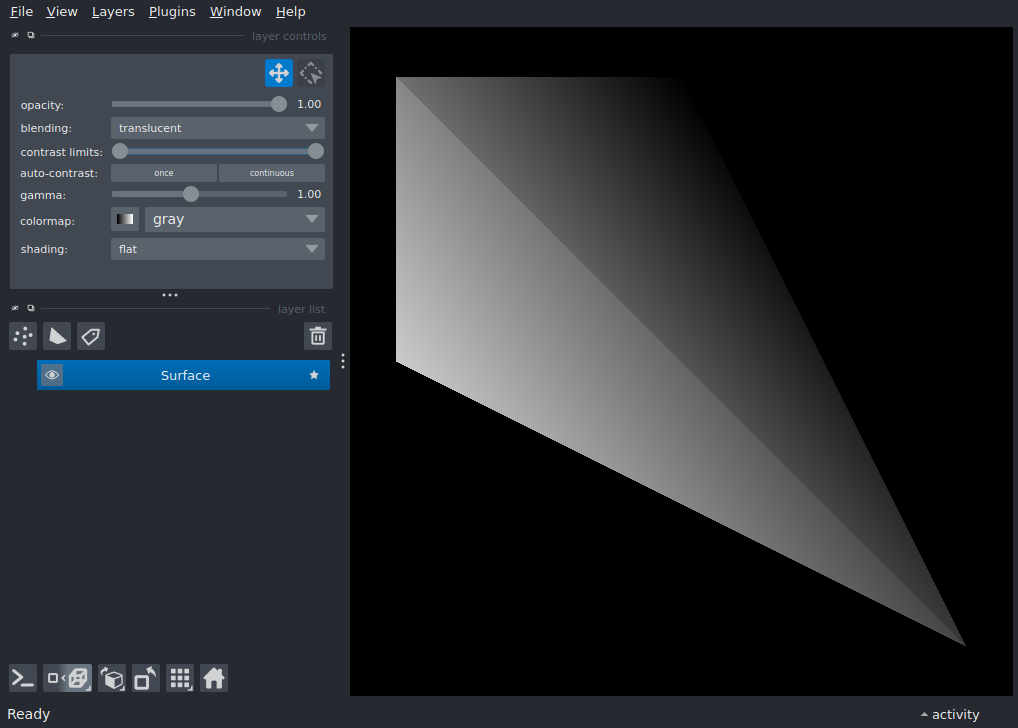Reset view with the home icon

(214, 679)
